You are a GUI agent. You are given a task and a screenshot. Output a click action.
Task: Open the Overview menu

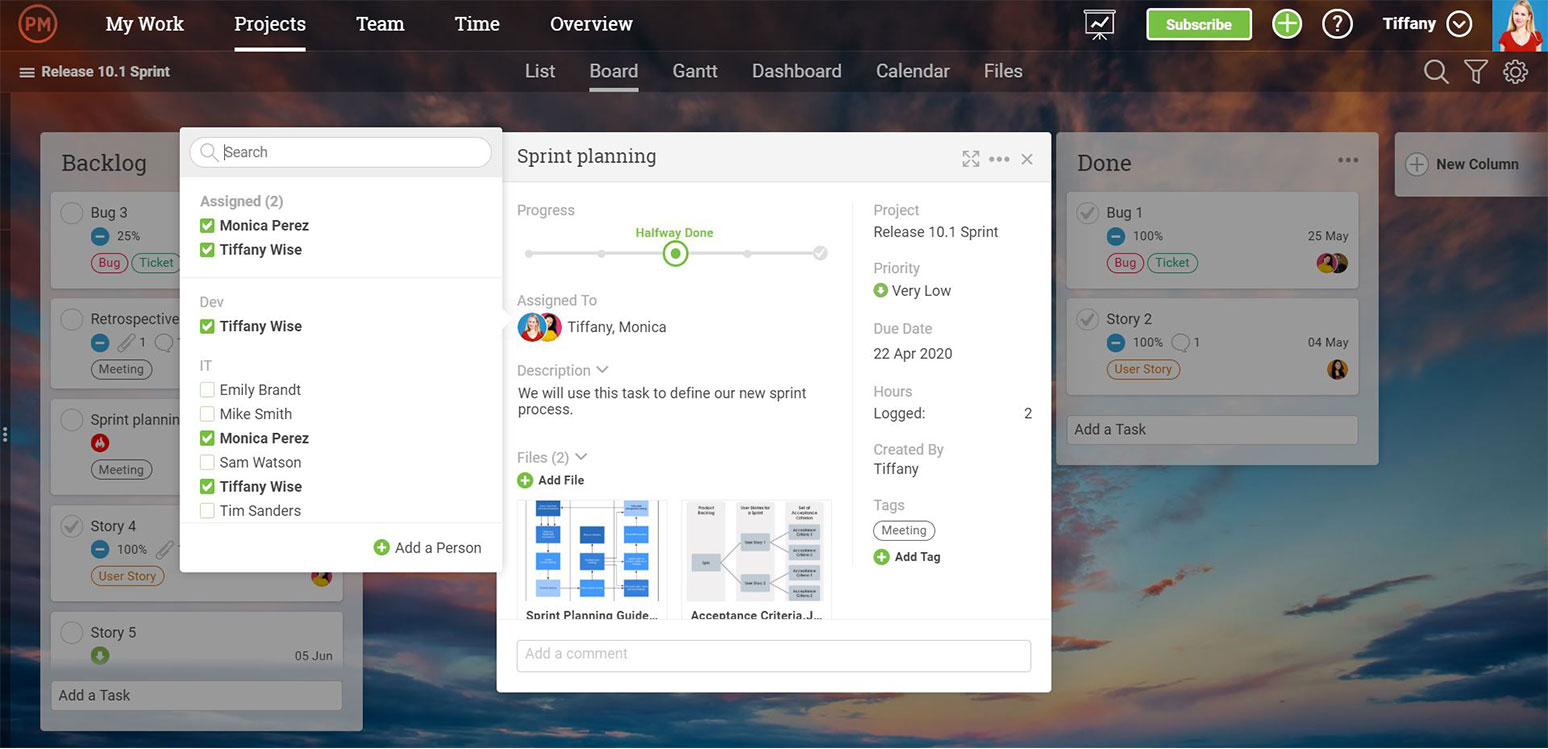[x=591, y=24]
